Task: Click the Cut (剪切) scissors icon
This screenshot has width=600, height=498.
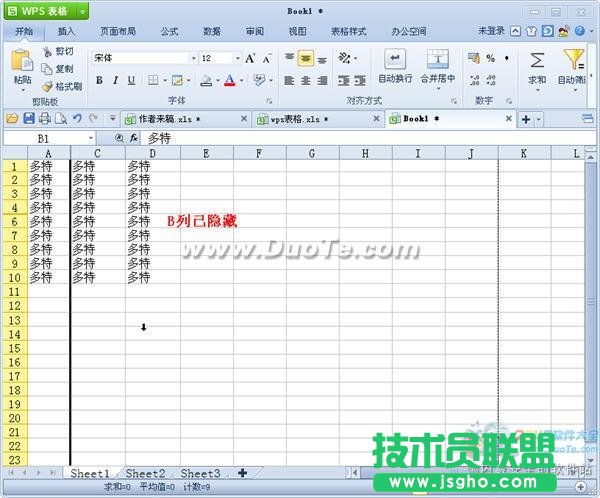Action: 47,52
